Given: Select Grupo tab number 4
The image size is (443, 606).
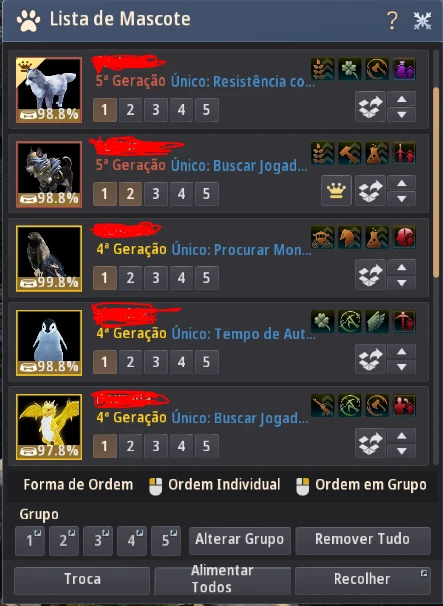Looking at the screenshot, I should click(132, 540).
